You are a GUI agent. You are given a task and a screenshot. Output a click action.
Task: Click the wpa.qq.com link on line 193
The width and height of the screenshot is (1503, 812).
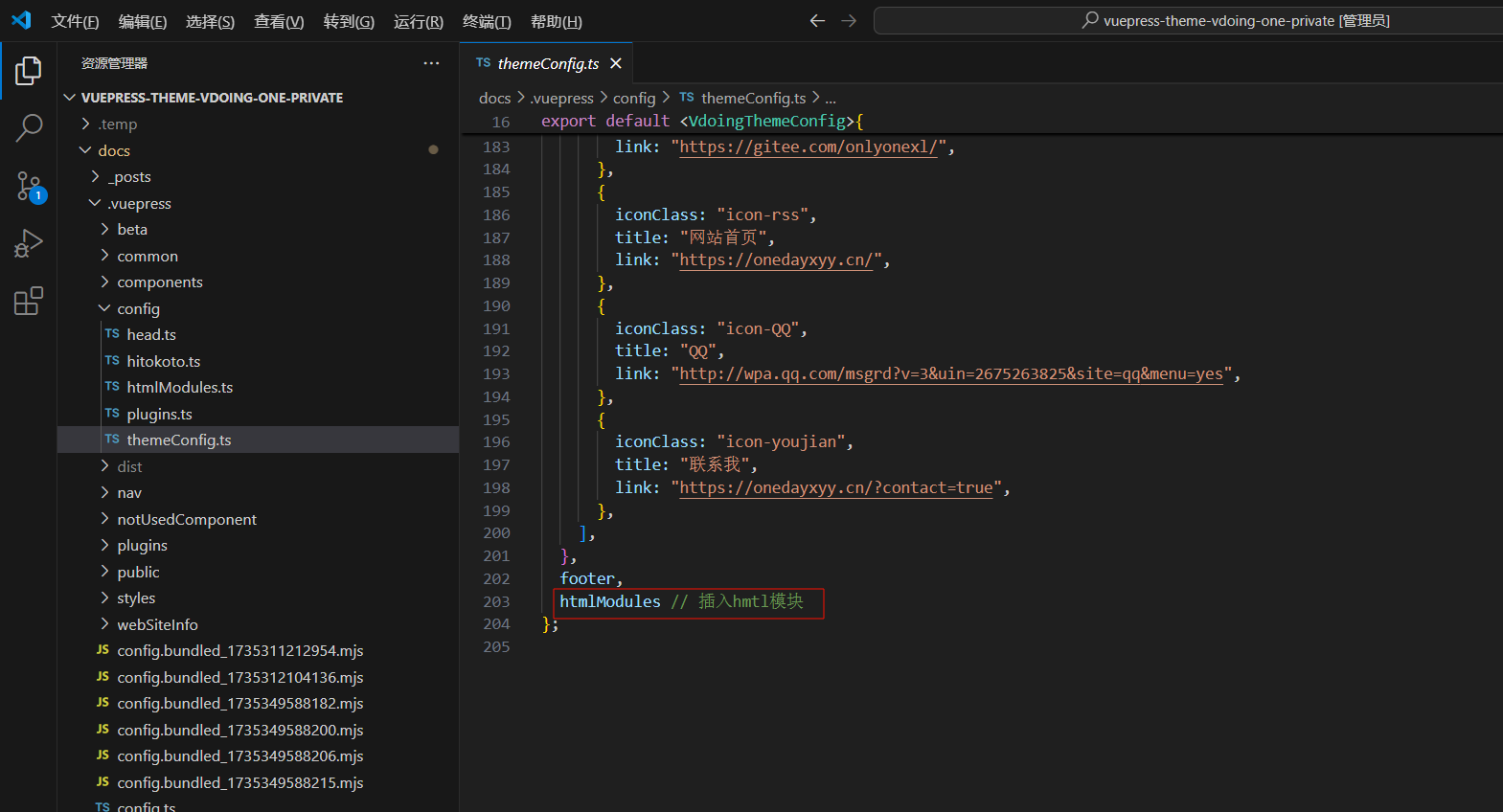point(951,373)
